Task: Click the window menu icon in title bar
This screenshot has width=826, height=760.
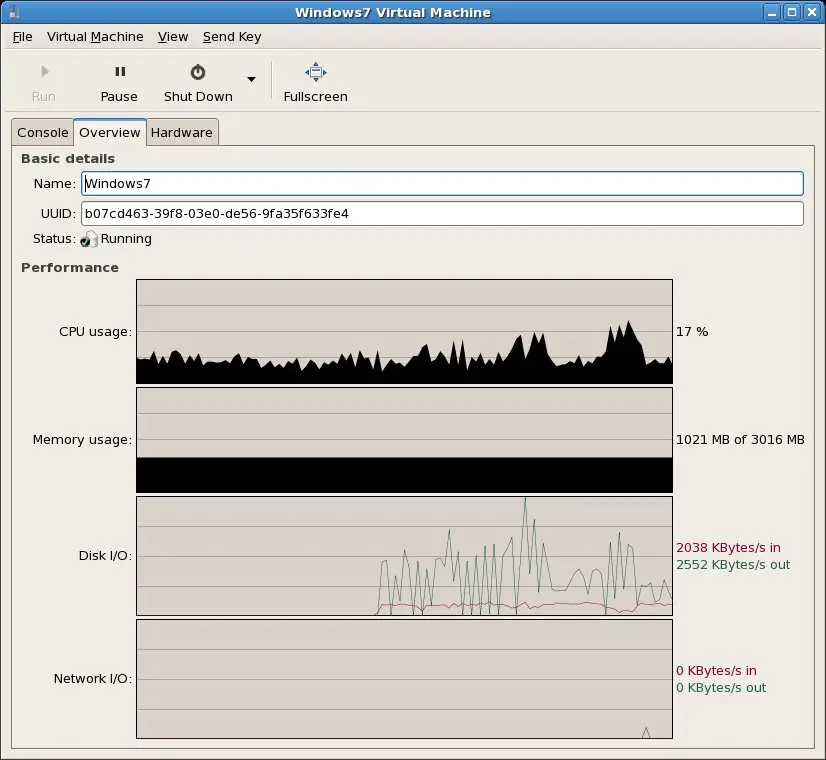Action: [13, 12]
